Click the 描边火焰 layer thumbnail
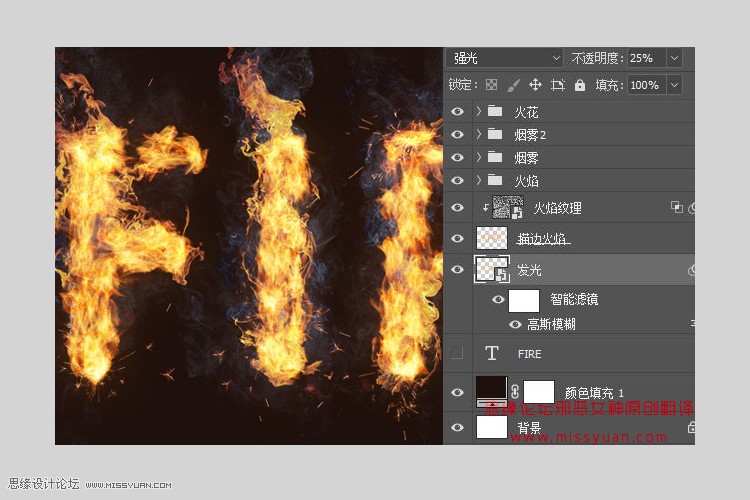 click(492, 238)
